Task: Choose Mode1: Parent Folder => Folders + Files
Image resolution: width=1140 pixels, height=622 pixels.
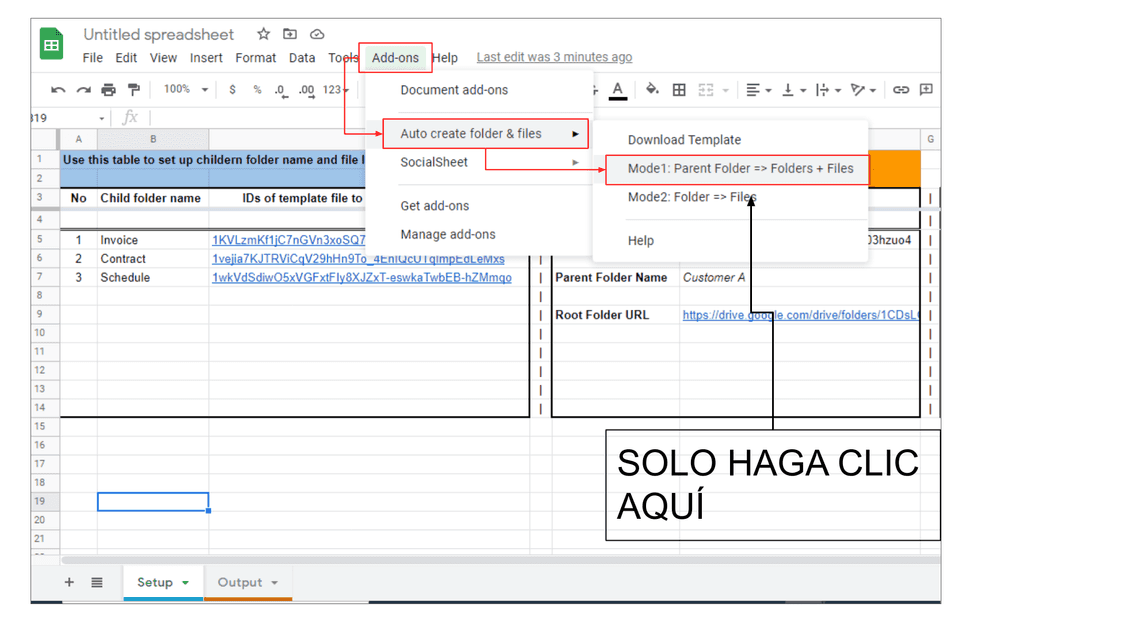Action: point(740,169)
